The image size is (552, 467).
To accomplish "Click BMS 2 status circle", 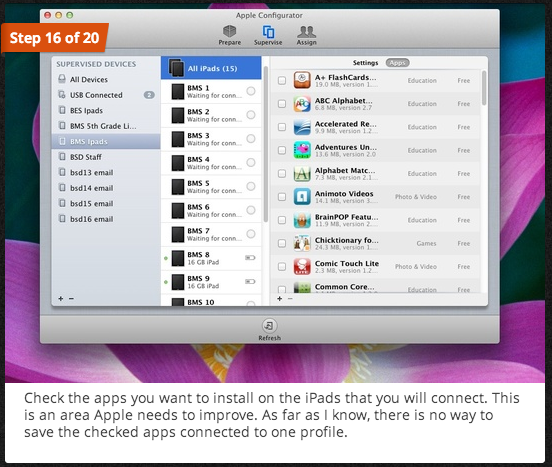I will pyautogui.click(x=251, y=115).
